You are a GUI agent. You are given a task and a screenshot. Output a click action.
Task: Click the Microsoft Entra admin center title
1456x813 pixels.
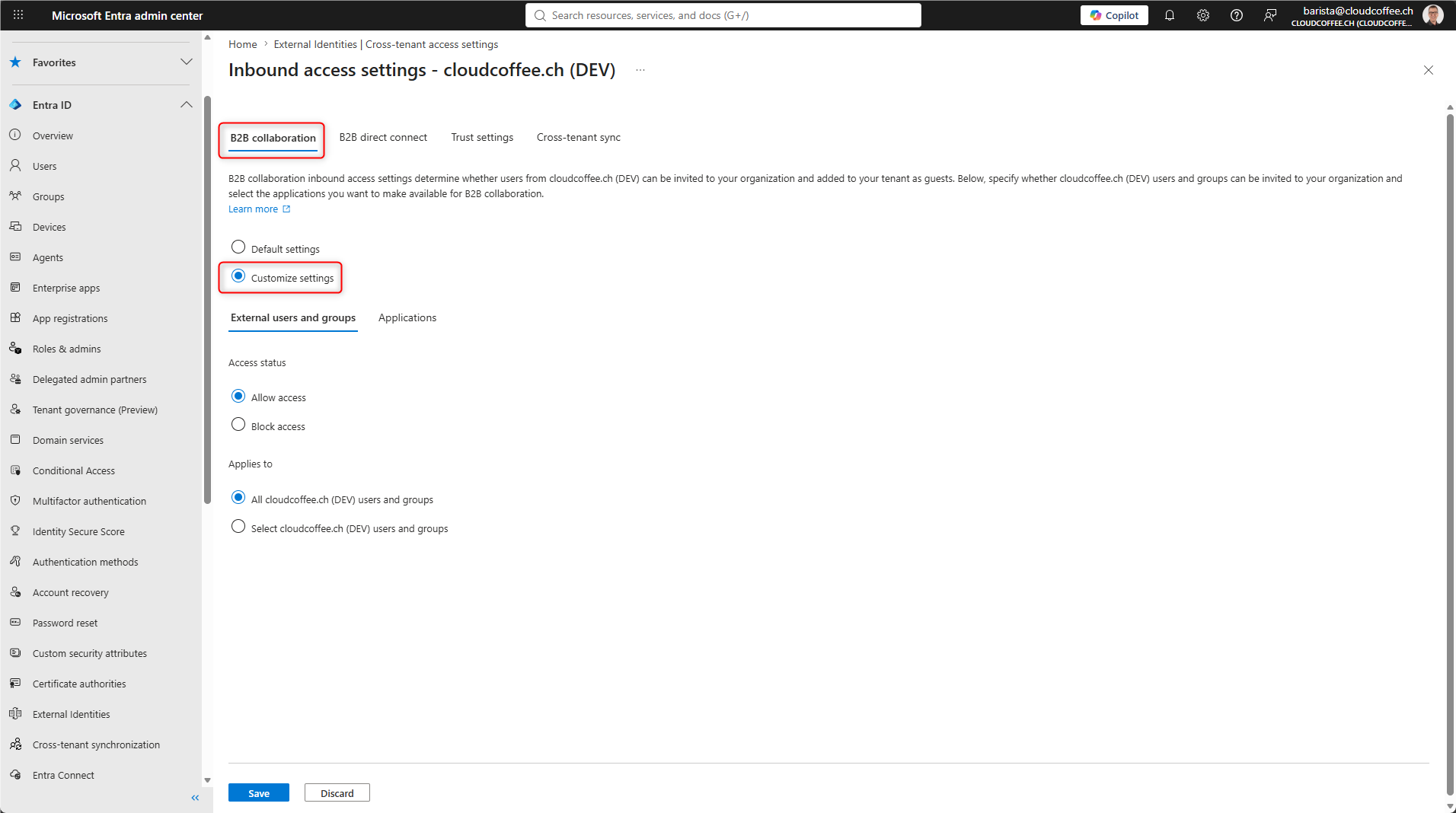point(127,15)
